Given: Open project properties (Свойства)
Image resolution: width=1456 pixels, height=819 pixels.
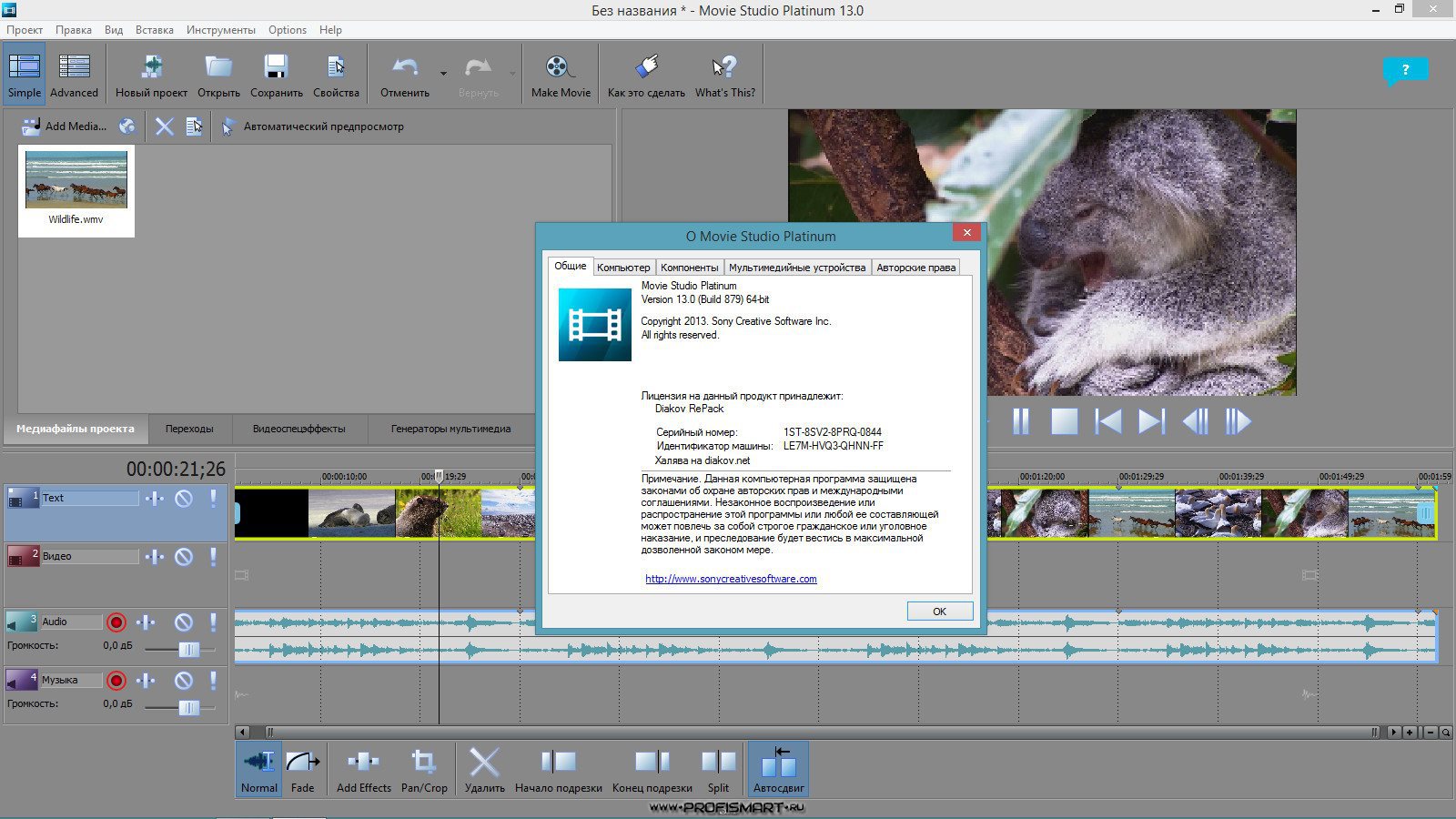Looking at the screenshot, I should click(336, 75).
